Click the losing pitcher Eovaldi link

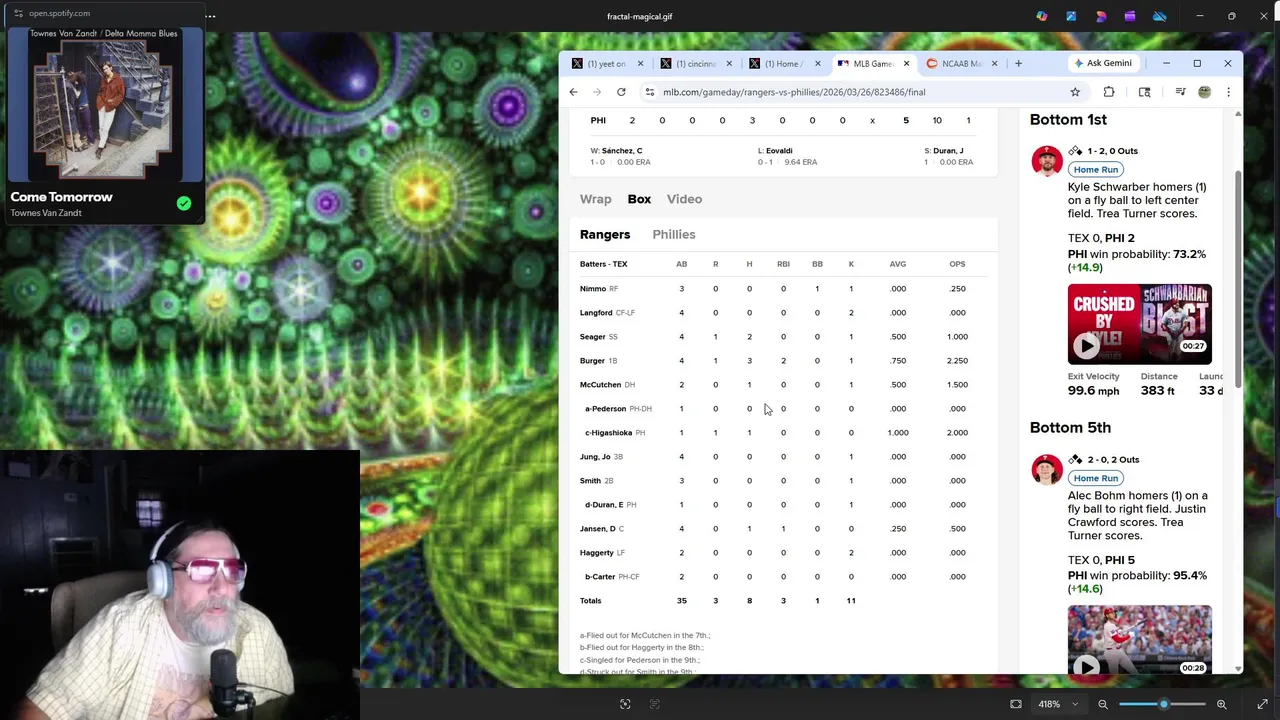point(779,151)
